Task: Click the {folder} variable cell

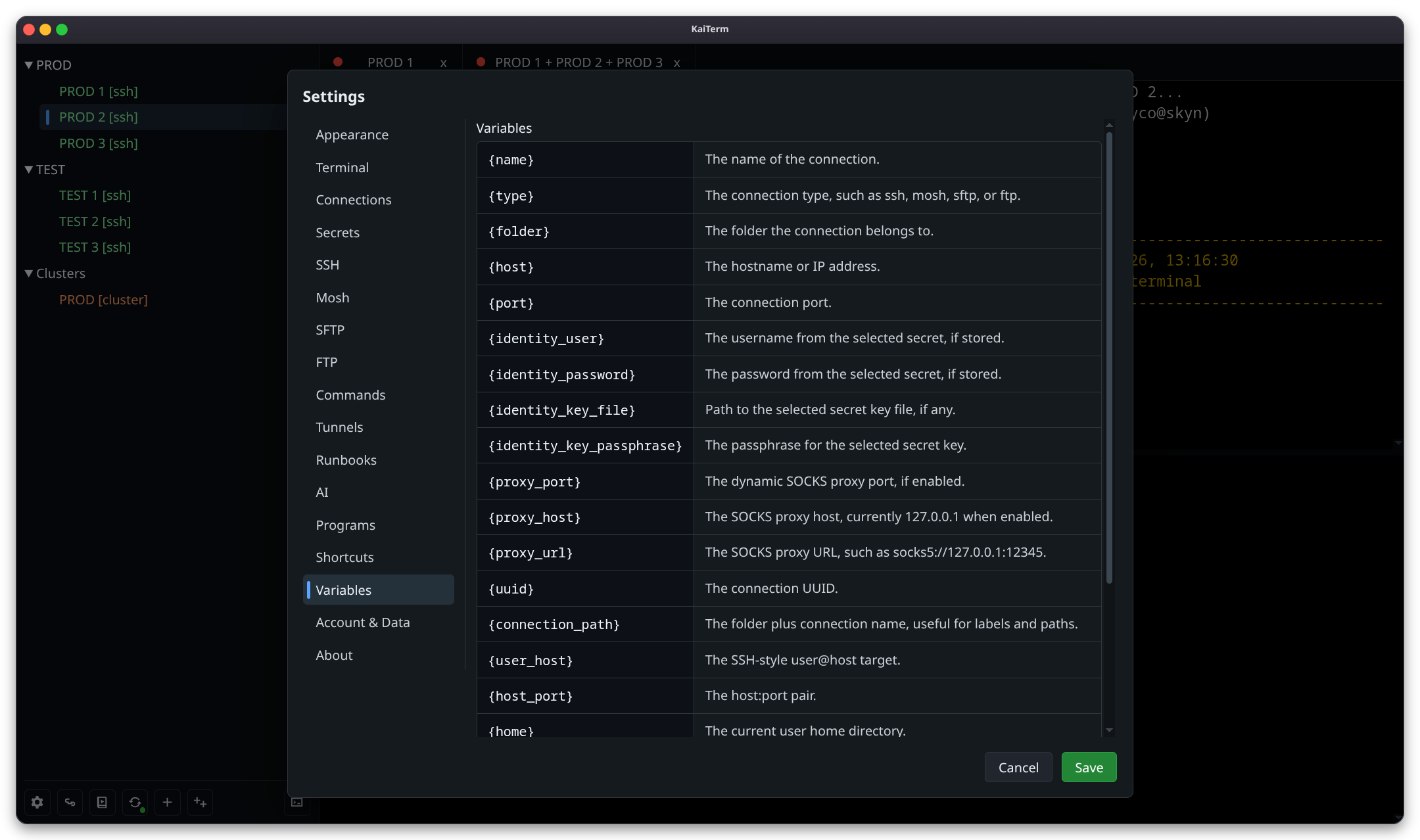Action: point(585,231)
